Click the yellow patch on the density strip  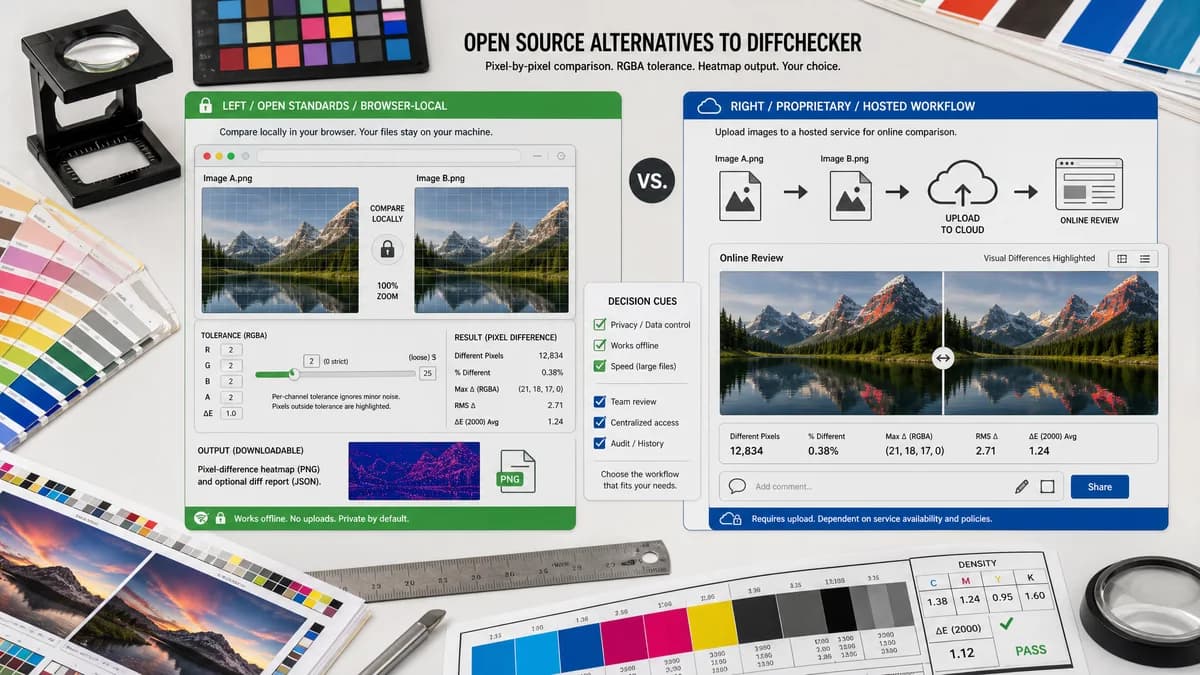(x=711, y=626)
